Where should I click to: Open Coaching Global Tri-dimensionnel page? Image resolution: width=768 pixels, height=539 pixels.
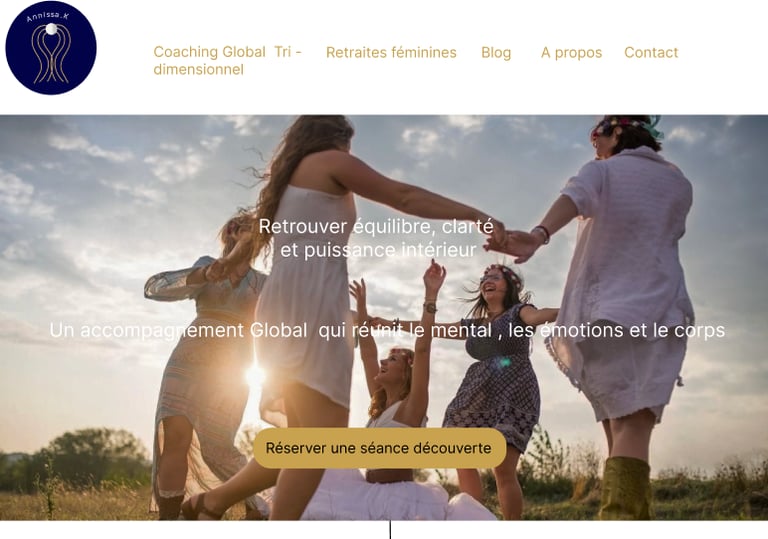[x=228, y=61]
